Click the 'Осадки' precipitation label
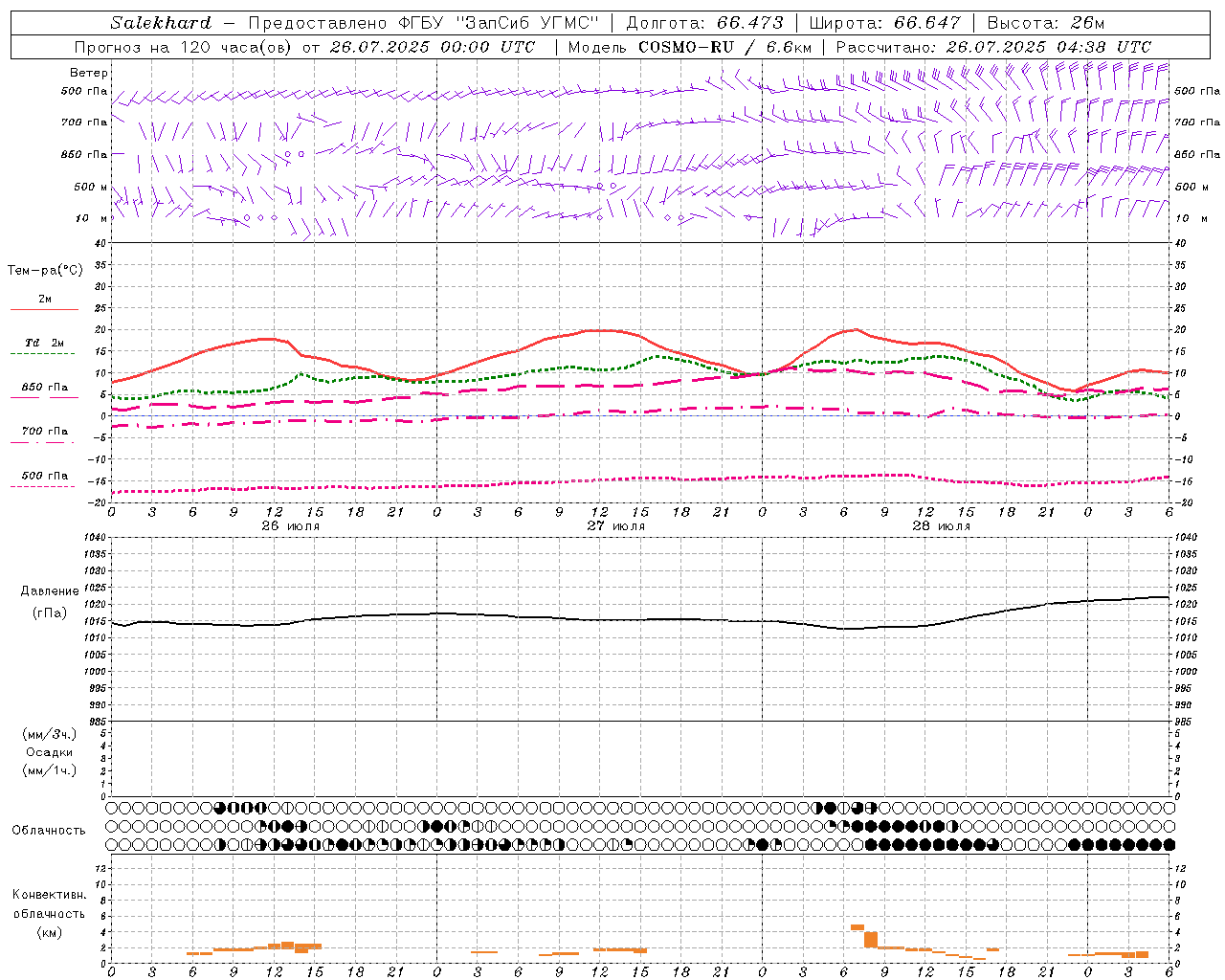Screen dimensions: 1225x980 coord(49,752)
